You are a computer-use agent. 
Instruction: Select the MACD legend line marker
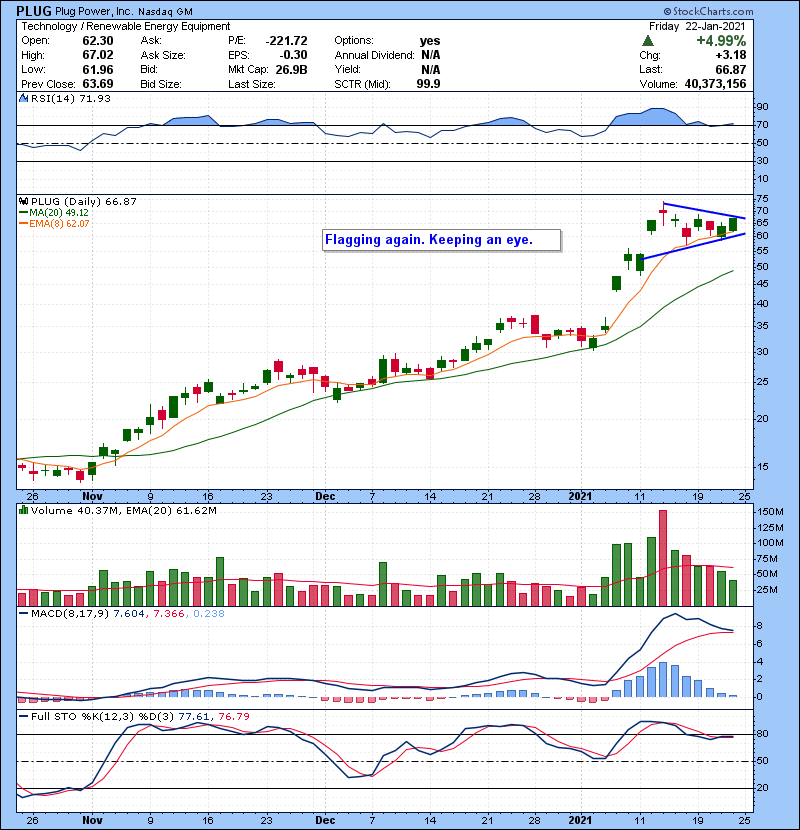coord(23,614)
